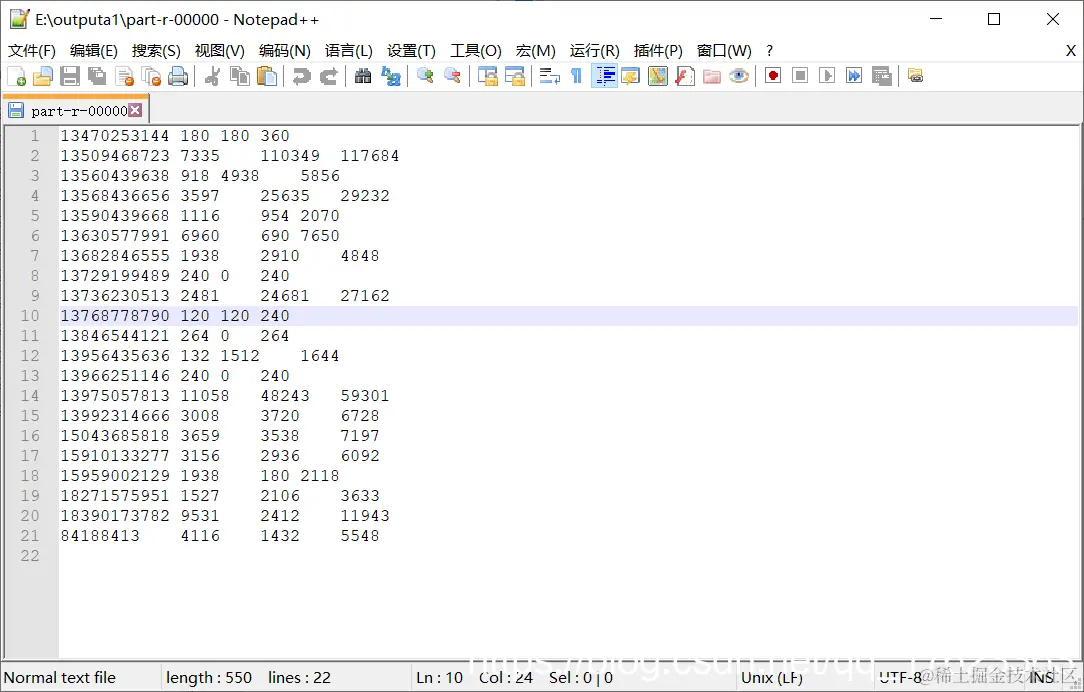The image size is (1084, 692).
Task: Click the Stop macro recording square icon
Action: [x=800, y=76]
